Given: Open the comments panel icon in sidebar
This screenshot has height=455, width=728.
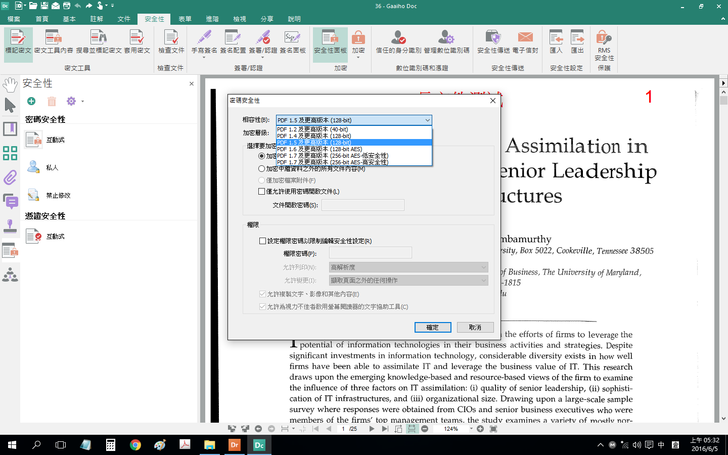Looking at the screenshot, I should pyautogui.click(x=10, y=202).
